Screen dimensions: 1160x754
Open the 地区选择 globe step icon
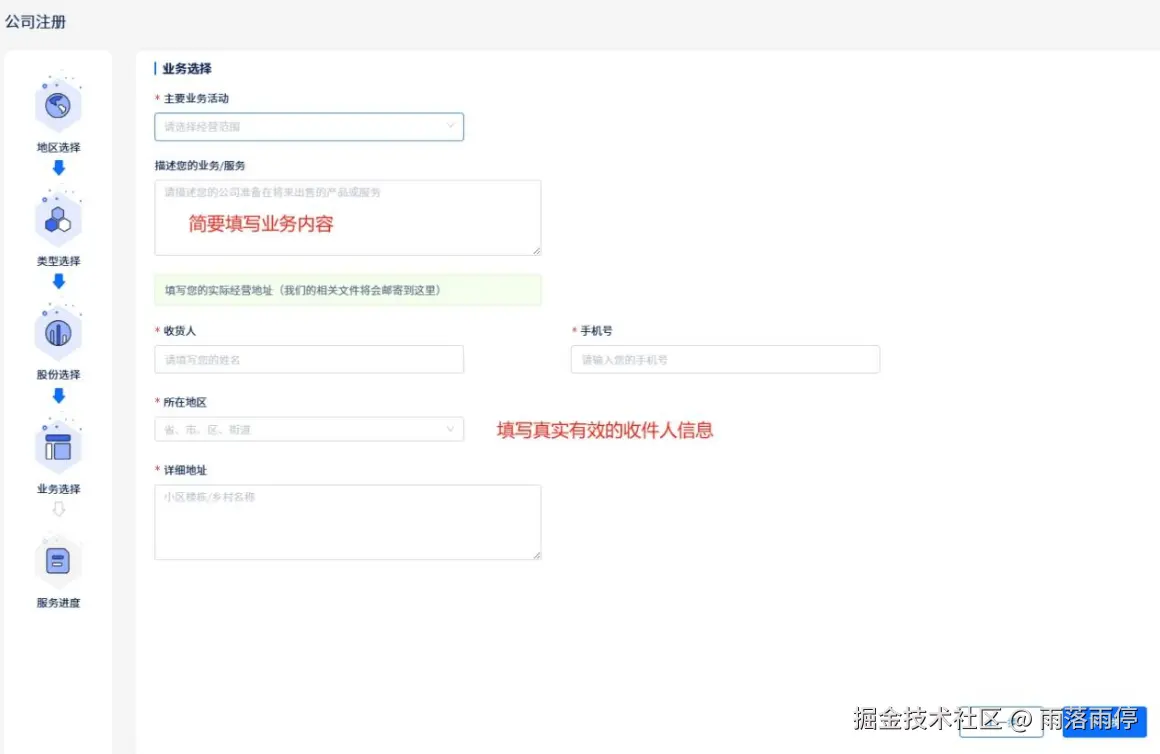pyautogui.click(x=58, y=106)
